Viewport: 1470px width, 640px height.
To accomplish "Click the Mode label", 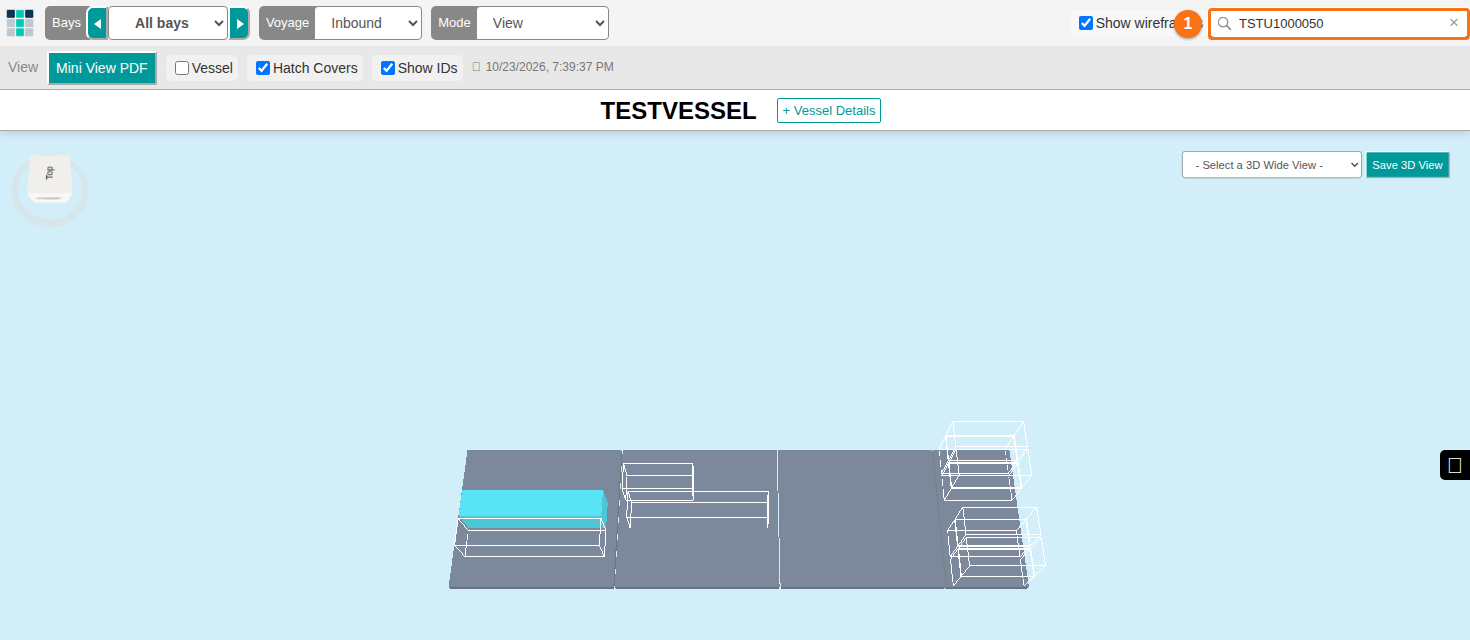I will point(454,23).
